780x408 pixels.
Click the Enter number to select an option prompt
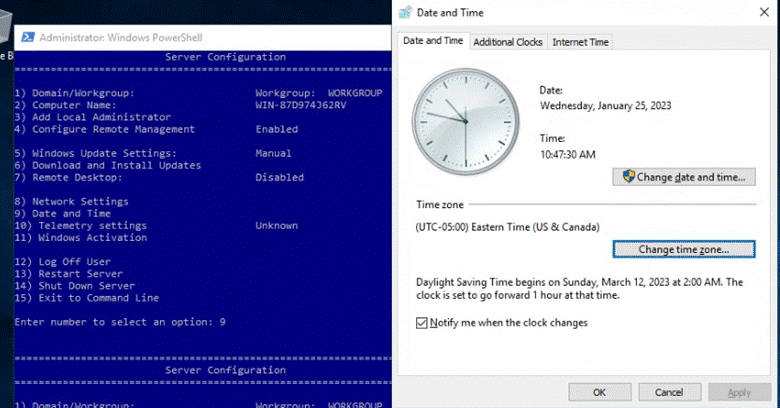pos(120,322)
